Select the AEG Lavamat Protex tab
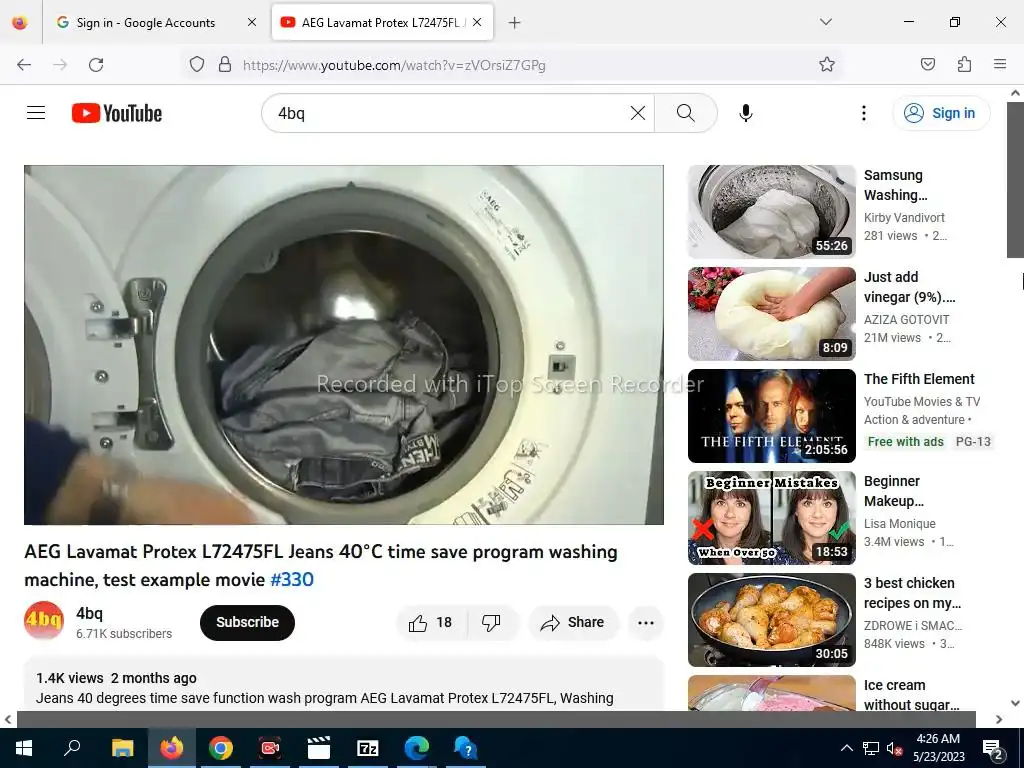The width and height of the screenshot is (1024, 768). click(382, 22)
